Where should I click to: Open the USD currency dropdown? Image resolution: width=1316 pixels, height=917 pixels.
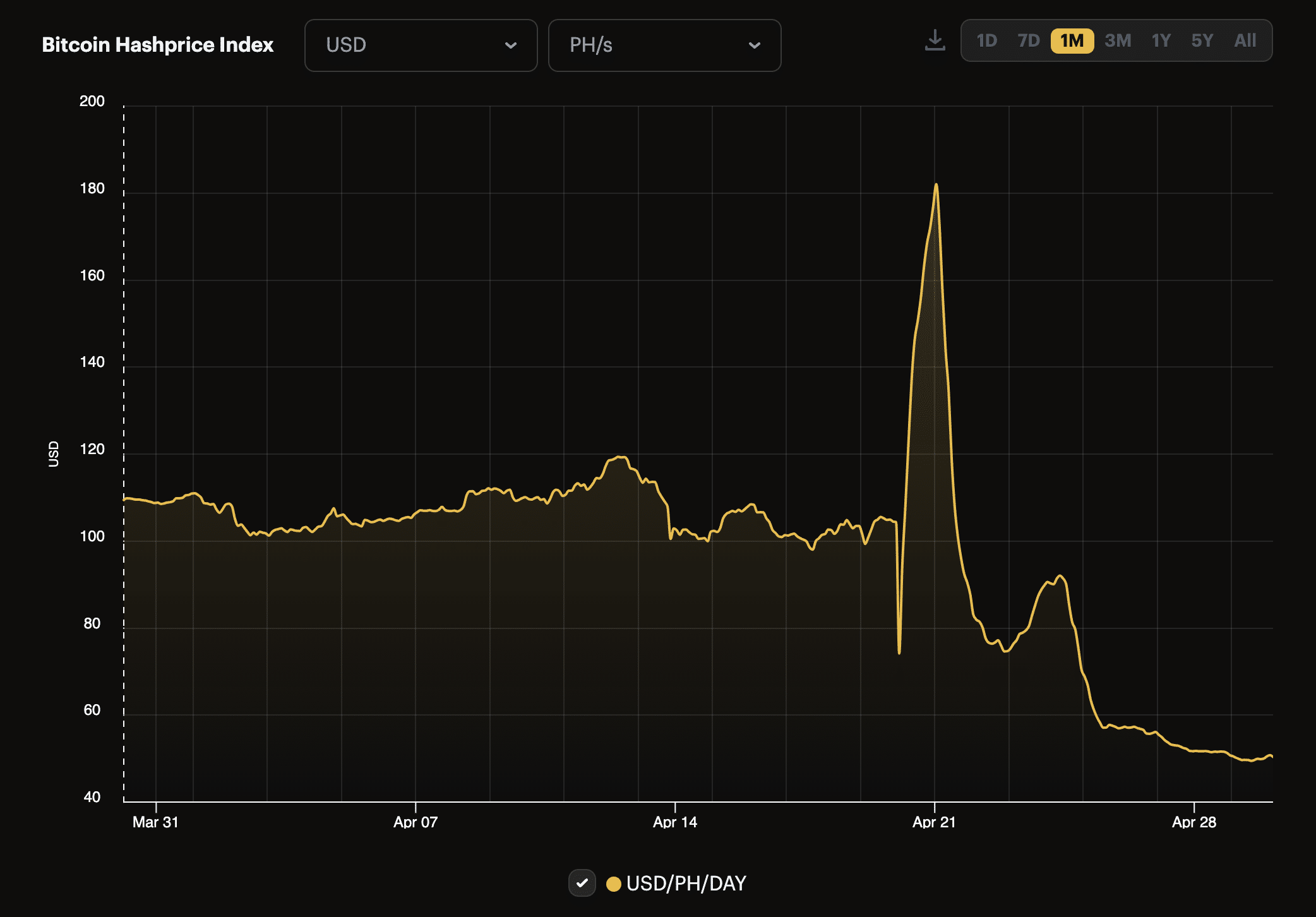[x=421, y=45]
